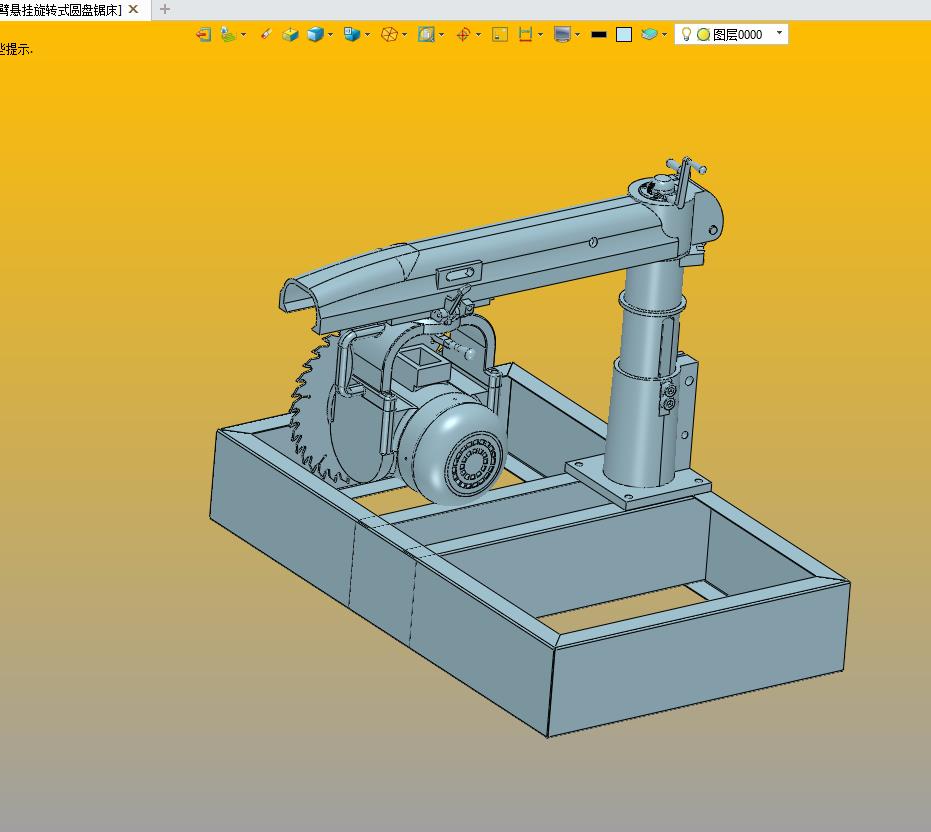Expand the crosshair target dropdown arrow
This screenshot has height=832, width=931.
click(479, 34)
